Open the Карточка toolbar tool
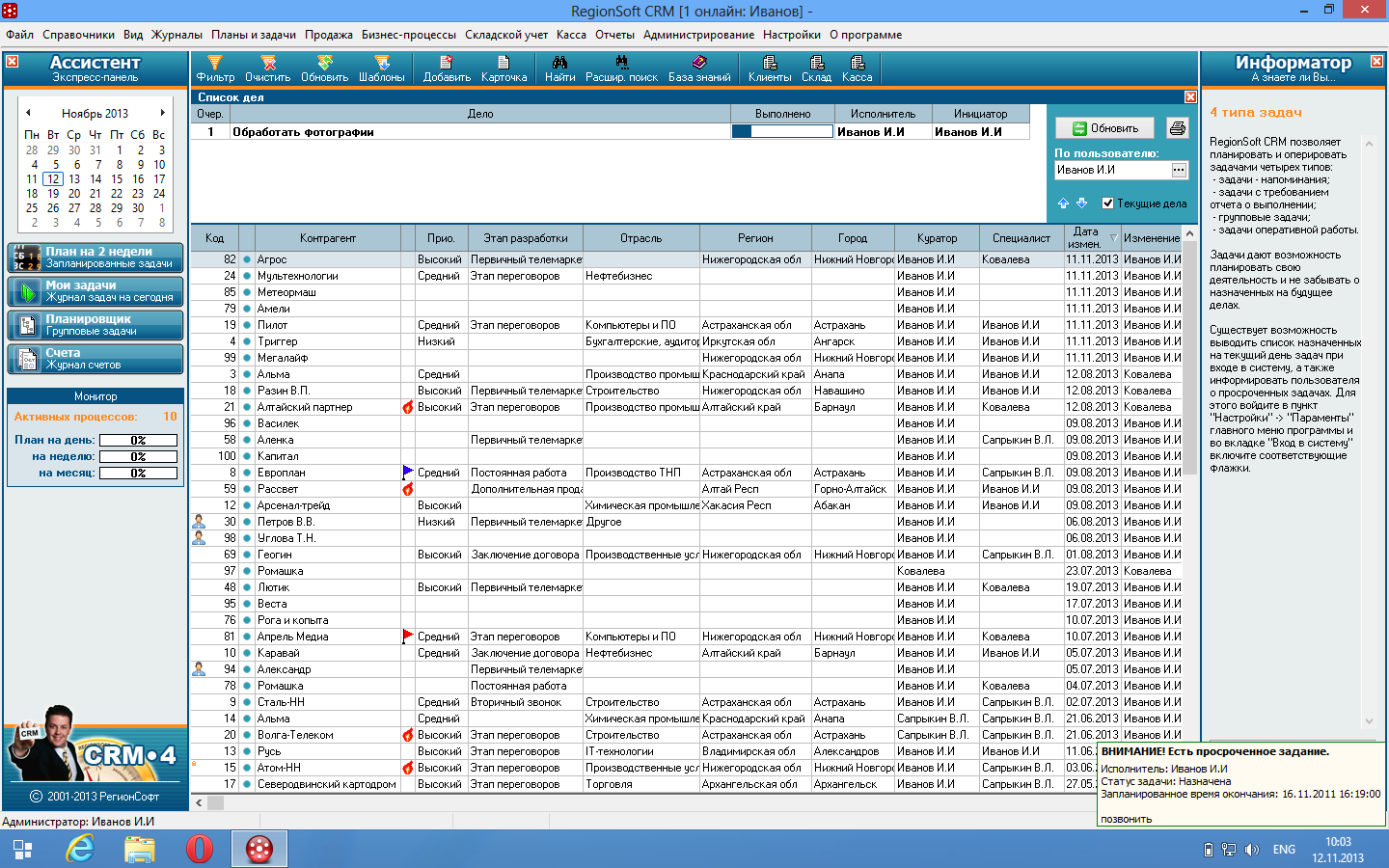This screenshot has width=1389, height=868. tap(504, 68)
